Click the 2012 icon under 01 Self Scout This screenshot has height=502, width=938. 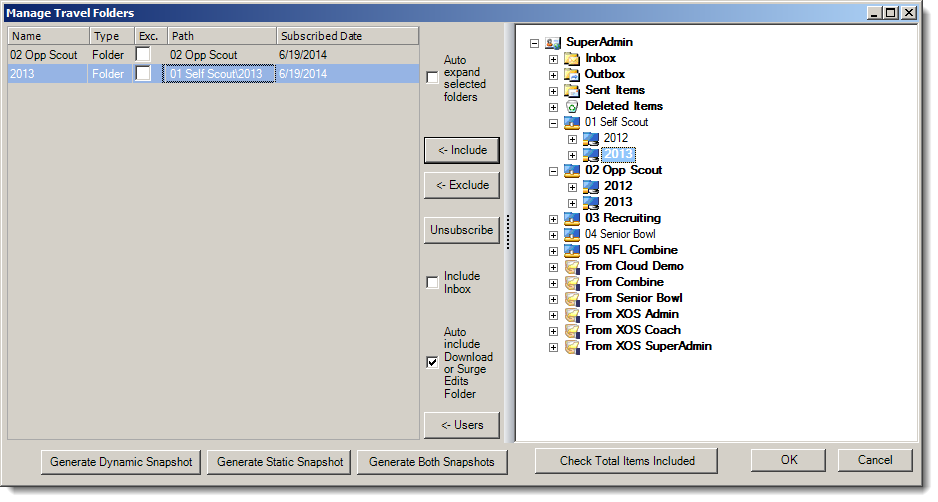(591, 139)
